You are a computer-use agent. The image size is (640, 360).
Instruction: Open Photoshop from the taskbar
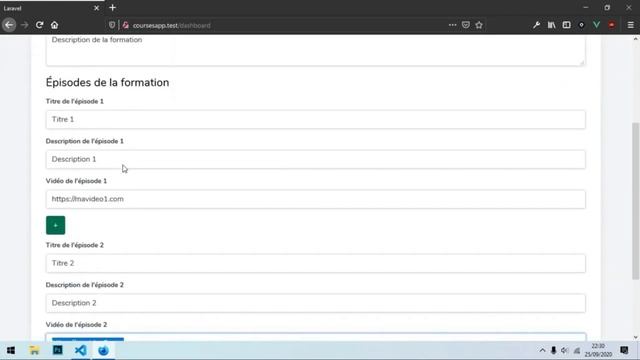pyautogui.click(x=58, y=351)
